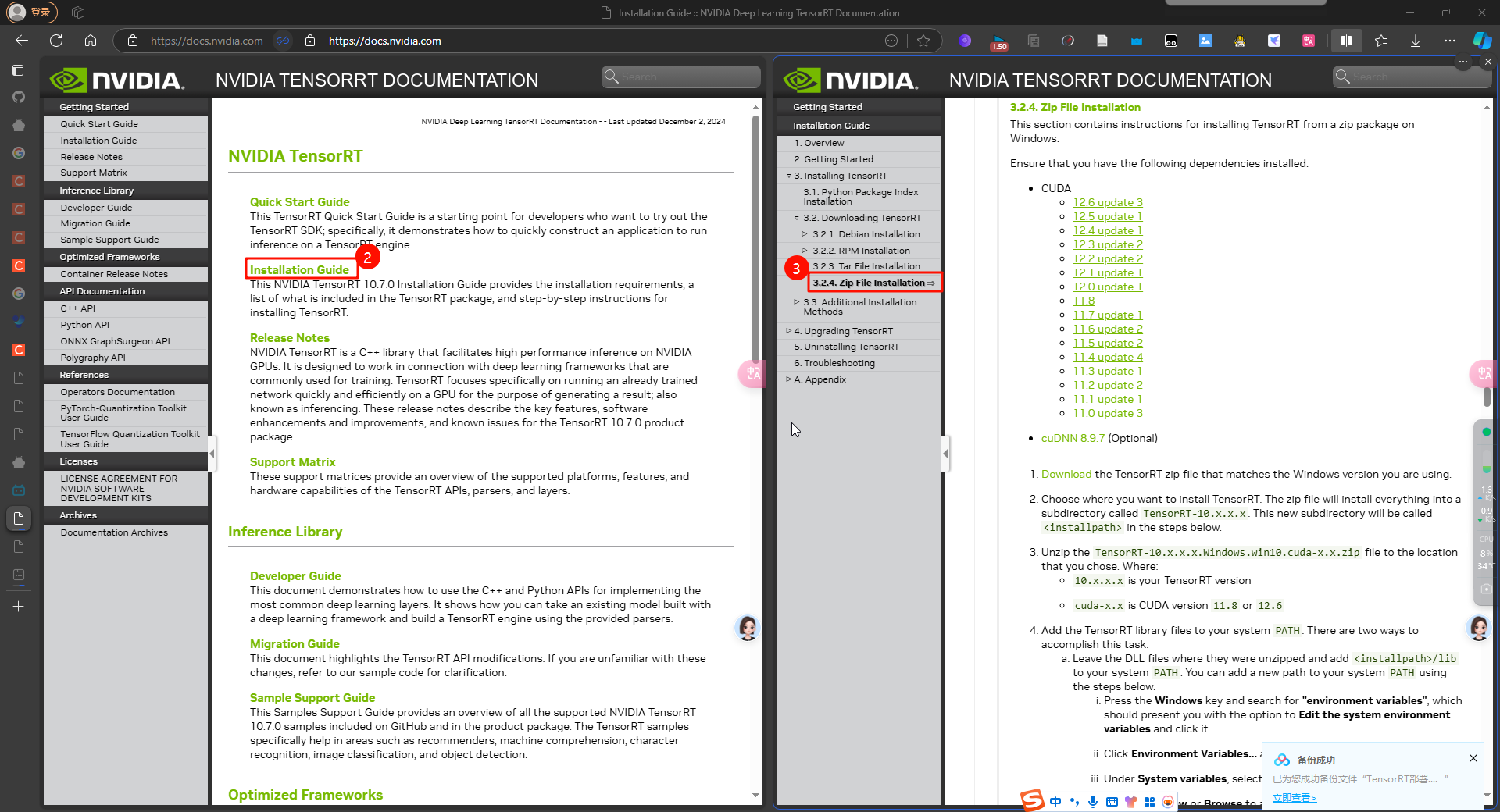Select 3.2.4. Zip File Installation tree item
The image size is (1500, 812).
(x=874, y=283)
